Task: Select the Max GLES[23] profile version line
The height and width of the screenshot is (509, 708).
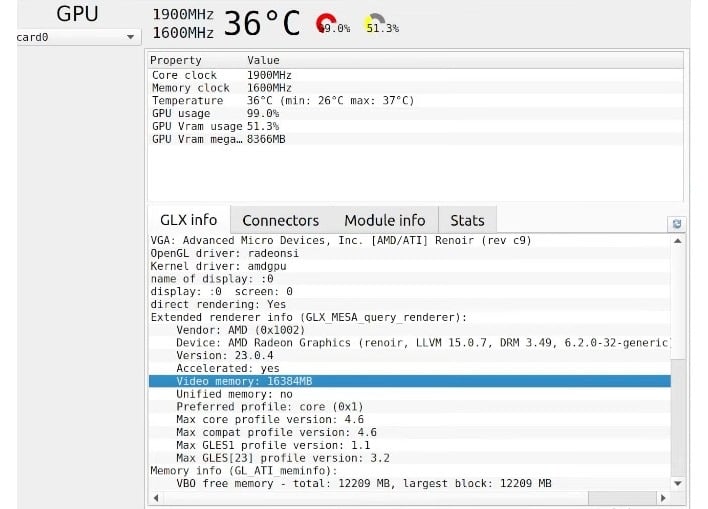Action: coord(410,458)
